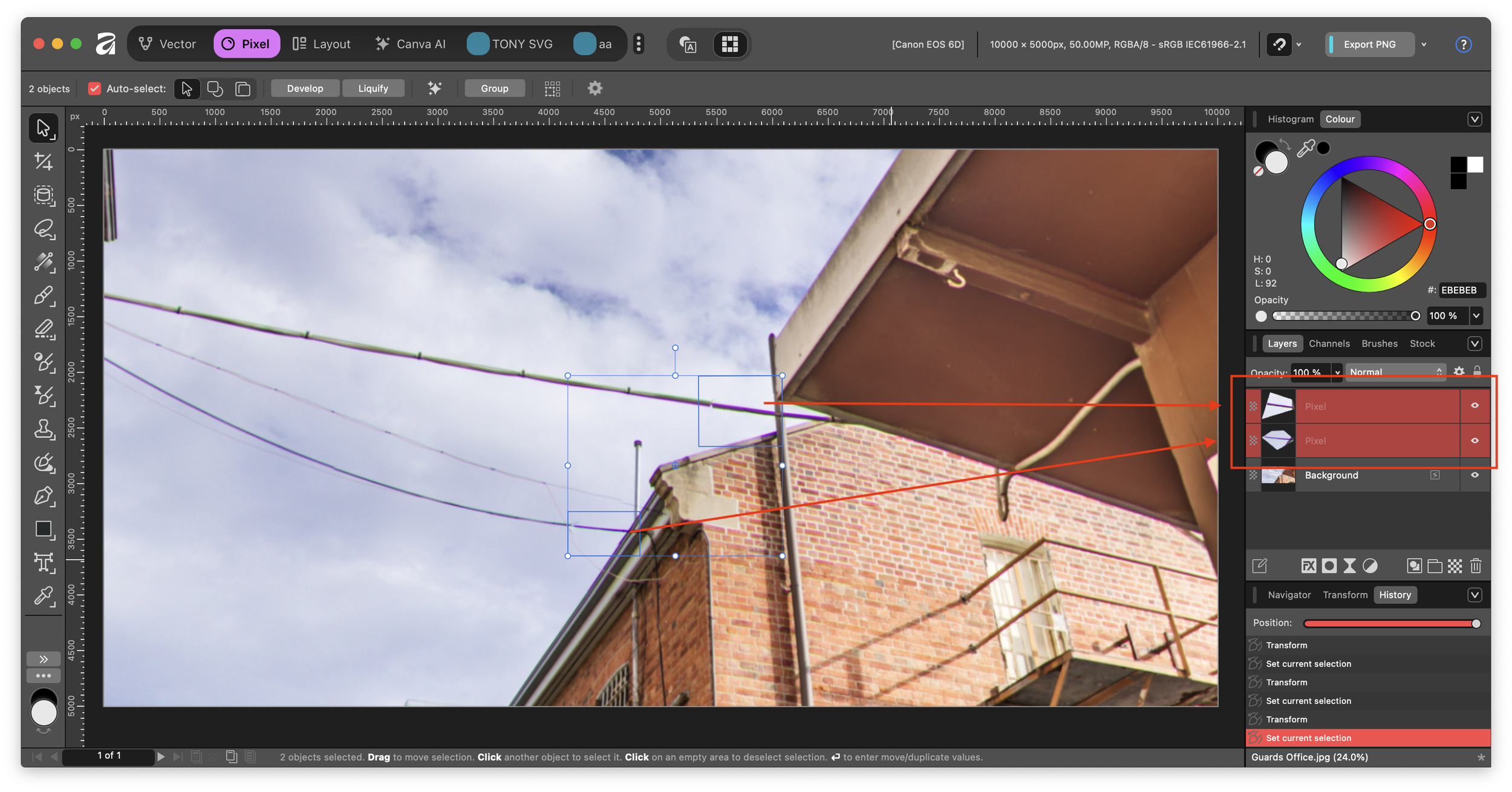Screen dimensions: 1512x792
Task: Hide the top Pixel layer
Action: click(x=1475, y=406)
